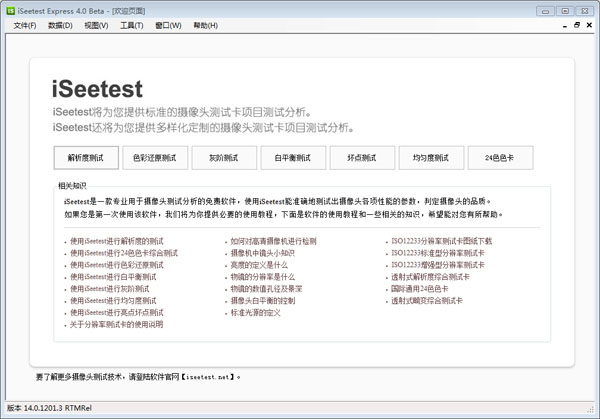Viewport: 600px width, 419px height.
Task: Choose the 白平衡测试 button
Action: click(x=293, y=158)
